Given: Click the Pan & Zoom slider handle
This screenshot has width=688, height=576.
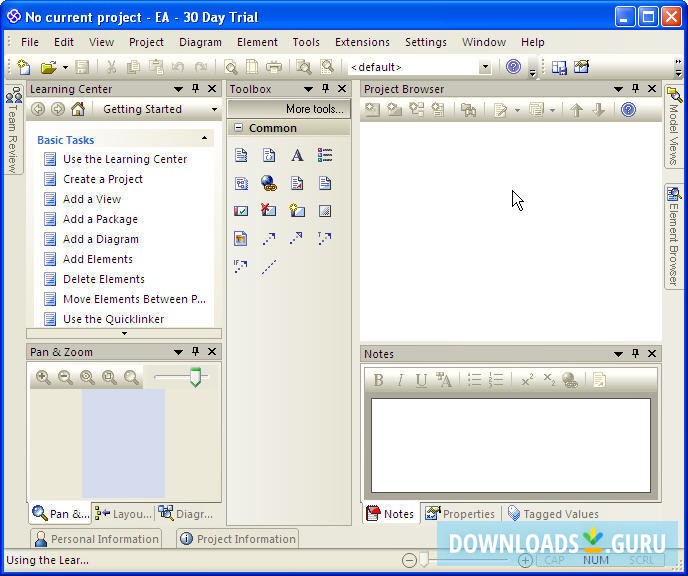Looking at the screenshot, I should tap(195, 377).
